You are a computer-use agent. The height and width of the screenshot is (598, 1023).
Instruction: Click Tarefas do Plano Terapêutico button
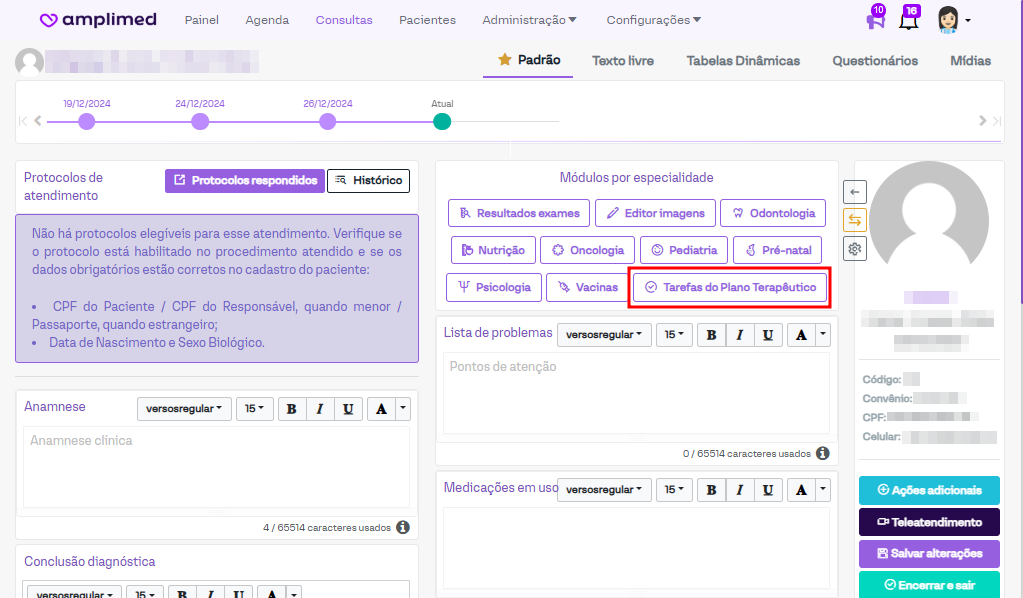730,288
